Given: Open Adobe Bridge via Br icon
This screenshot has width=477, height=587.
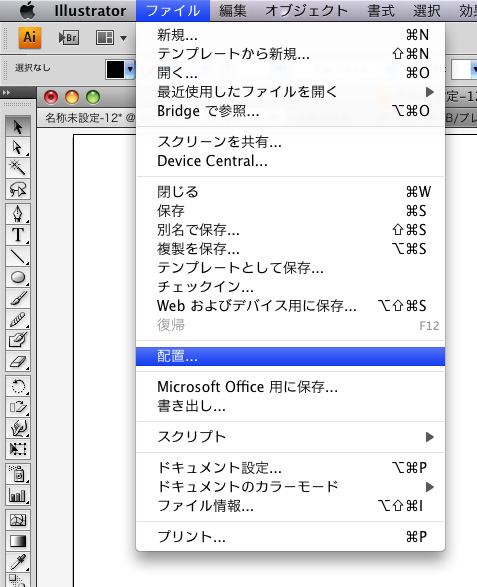Looking at the screenshot, I should click(x=69, y=38).
